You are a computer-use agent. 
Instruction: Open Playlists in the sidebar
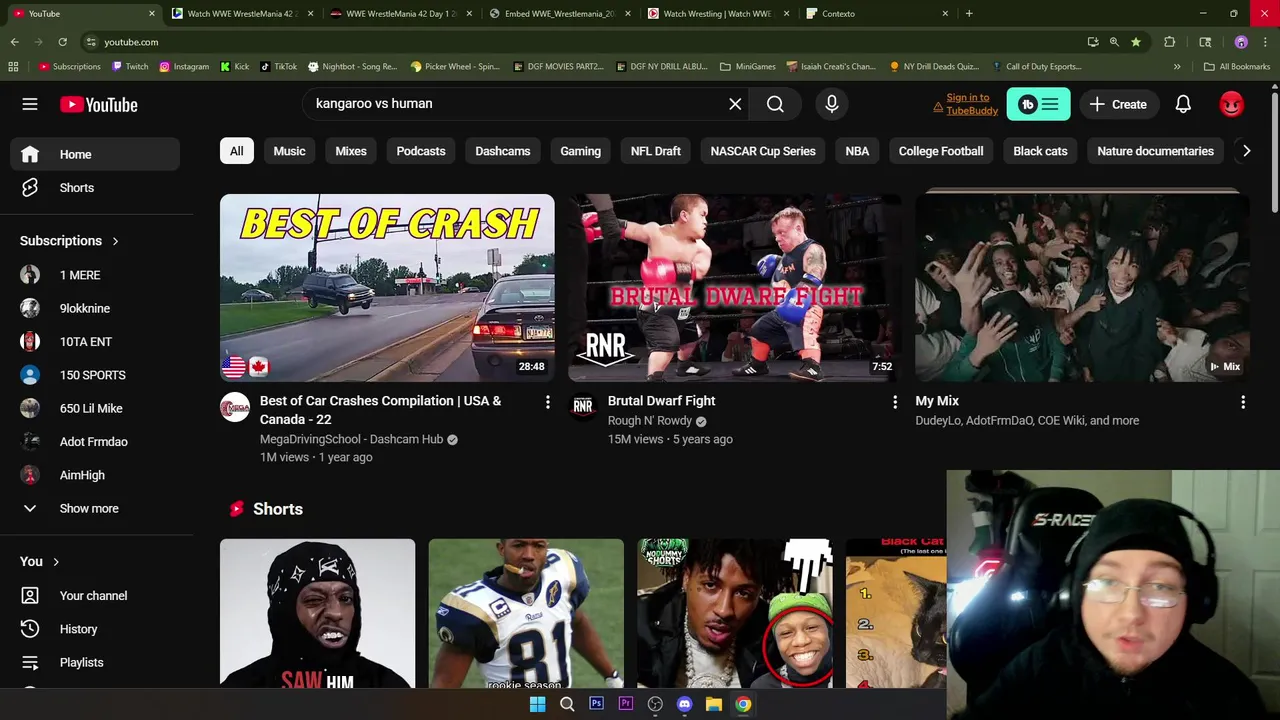(95, 662)
